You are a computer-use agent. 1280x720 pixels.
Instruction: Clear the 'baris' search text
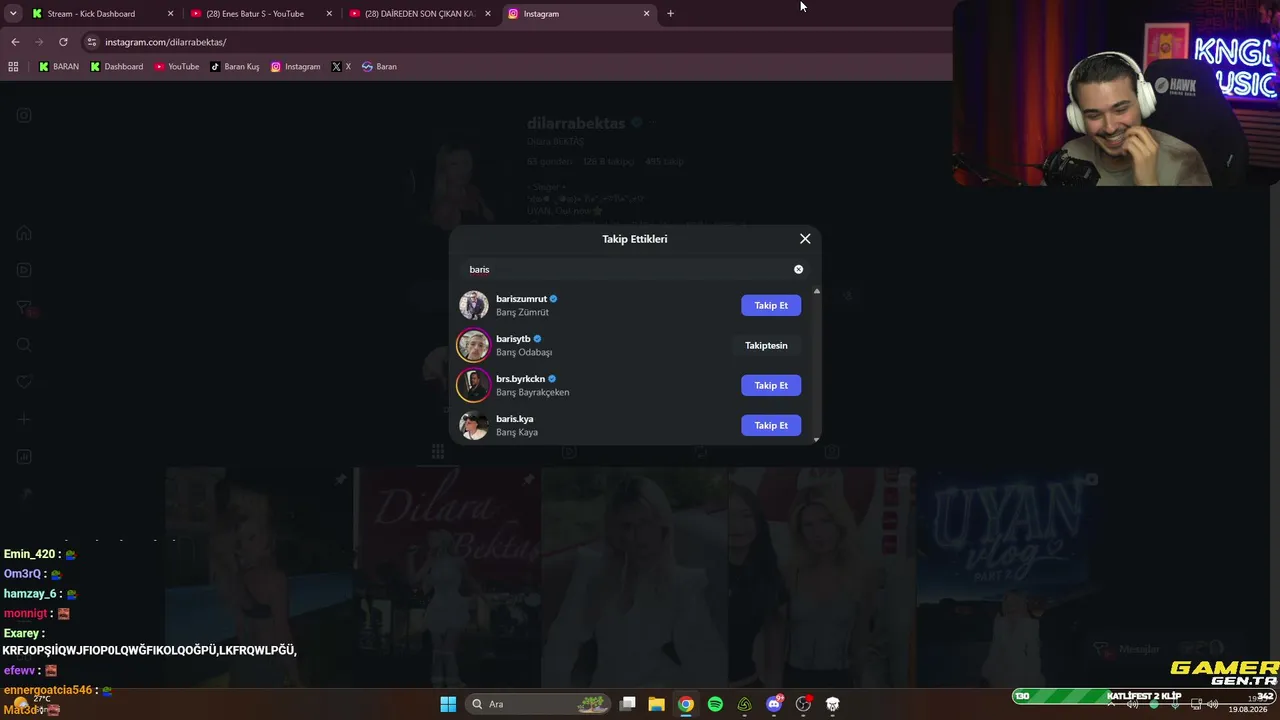[798, 269]
